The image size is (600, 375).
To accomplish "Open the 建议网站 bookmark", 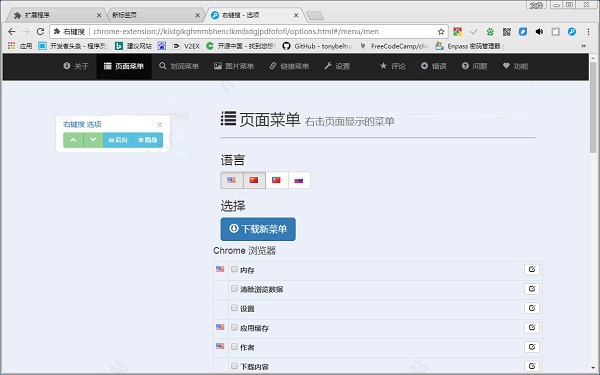I will point(133,46).
